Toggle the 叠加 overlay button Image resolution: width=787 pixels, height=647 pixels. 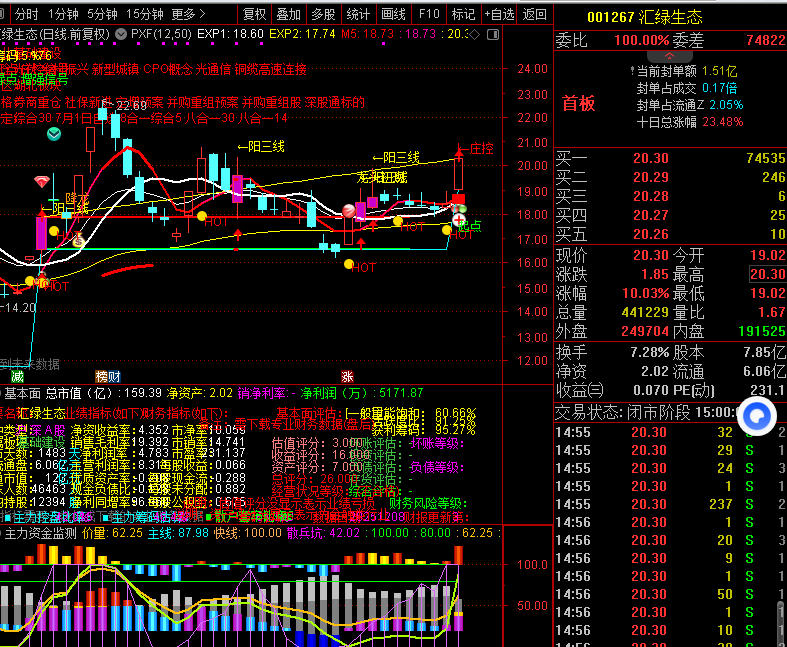pos(288,14)
